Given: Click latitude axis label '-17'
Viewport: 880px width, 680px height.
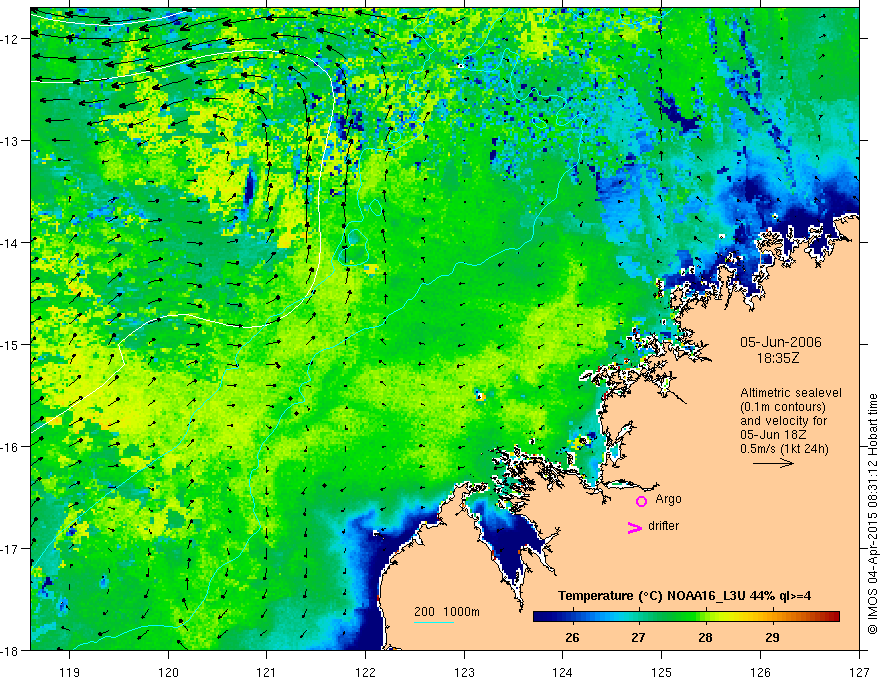Looking at the screenshot, I should pyautogui.click(x=12, y=548).
